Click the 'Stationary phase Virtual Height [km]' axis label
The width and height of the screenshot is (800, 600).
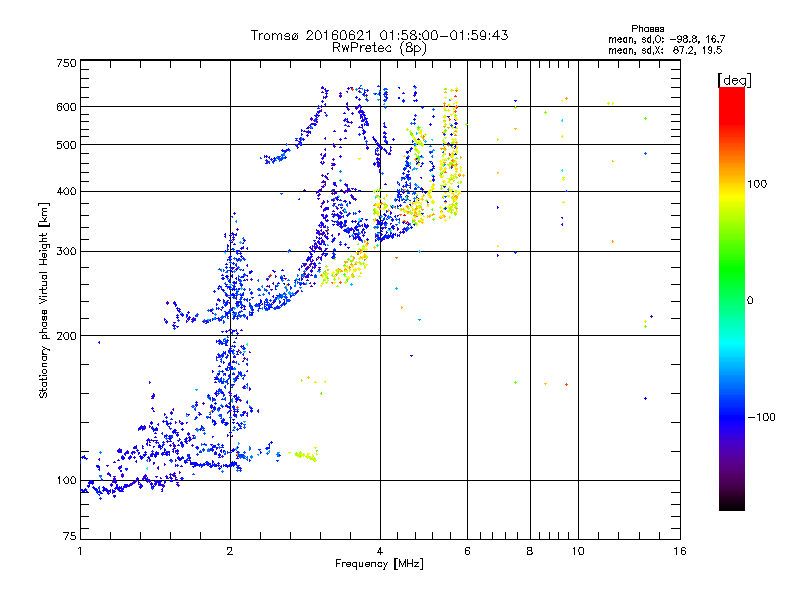click(44, 300)
